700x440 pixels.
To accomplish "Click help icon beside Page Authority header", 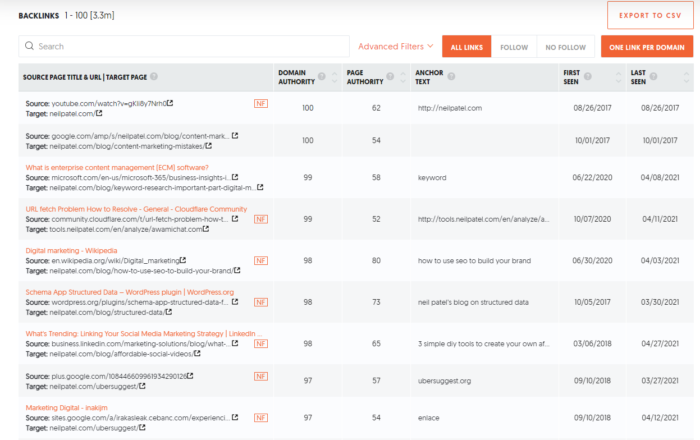I will [390, 76].
